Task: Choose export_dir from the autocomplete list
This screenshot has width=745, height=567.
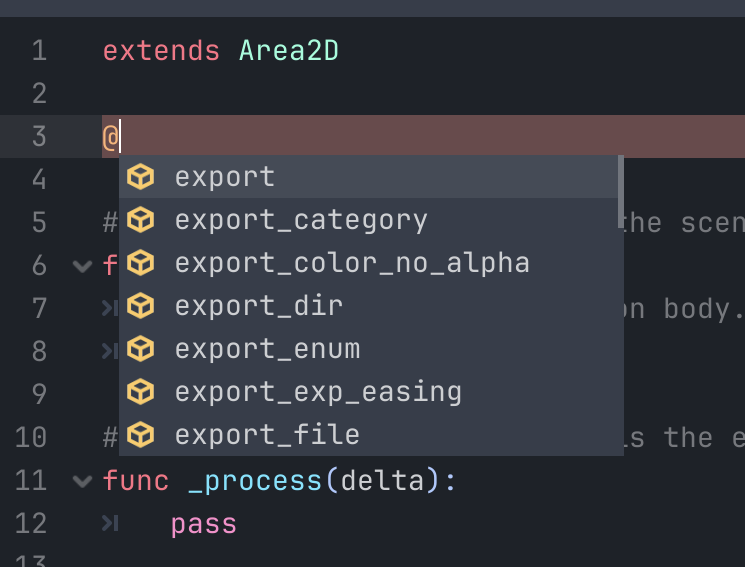Action: click(259, 306)
